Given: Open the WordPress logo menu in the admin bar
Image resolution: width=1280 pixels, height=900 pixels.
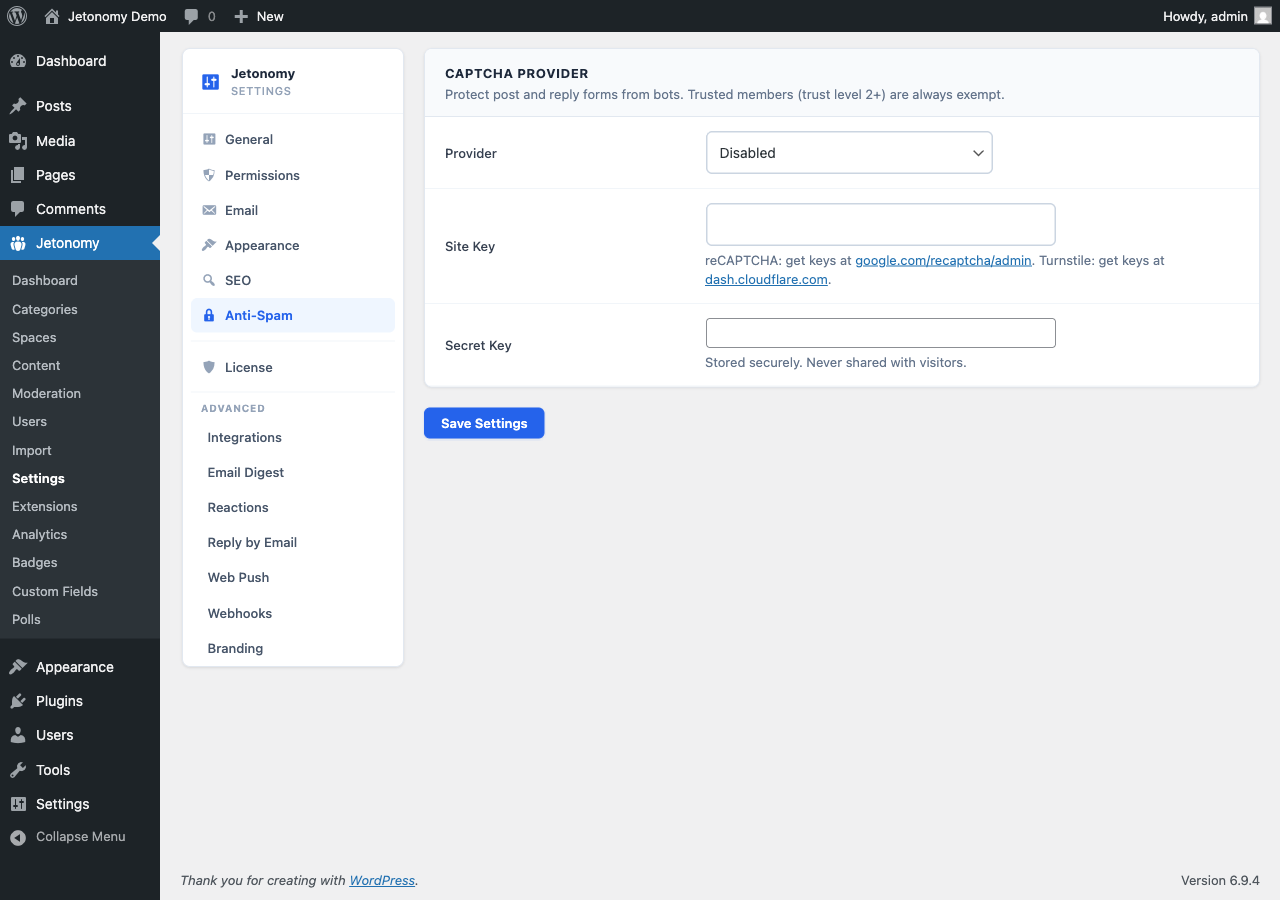Looking at the screenshot, I should tap(16, 15).
